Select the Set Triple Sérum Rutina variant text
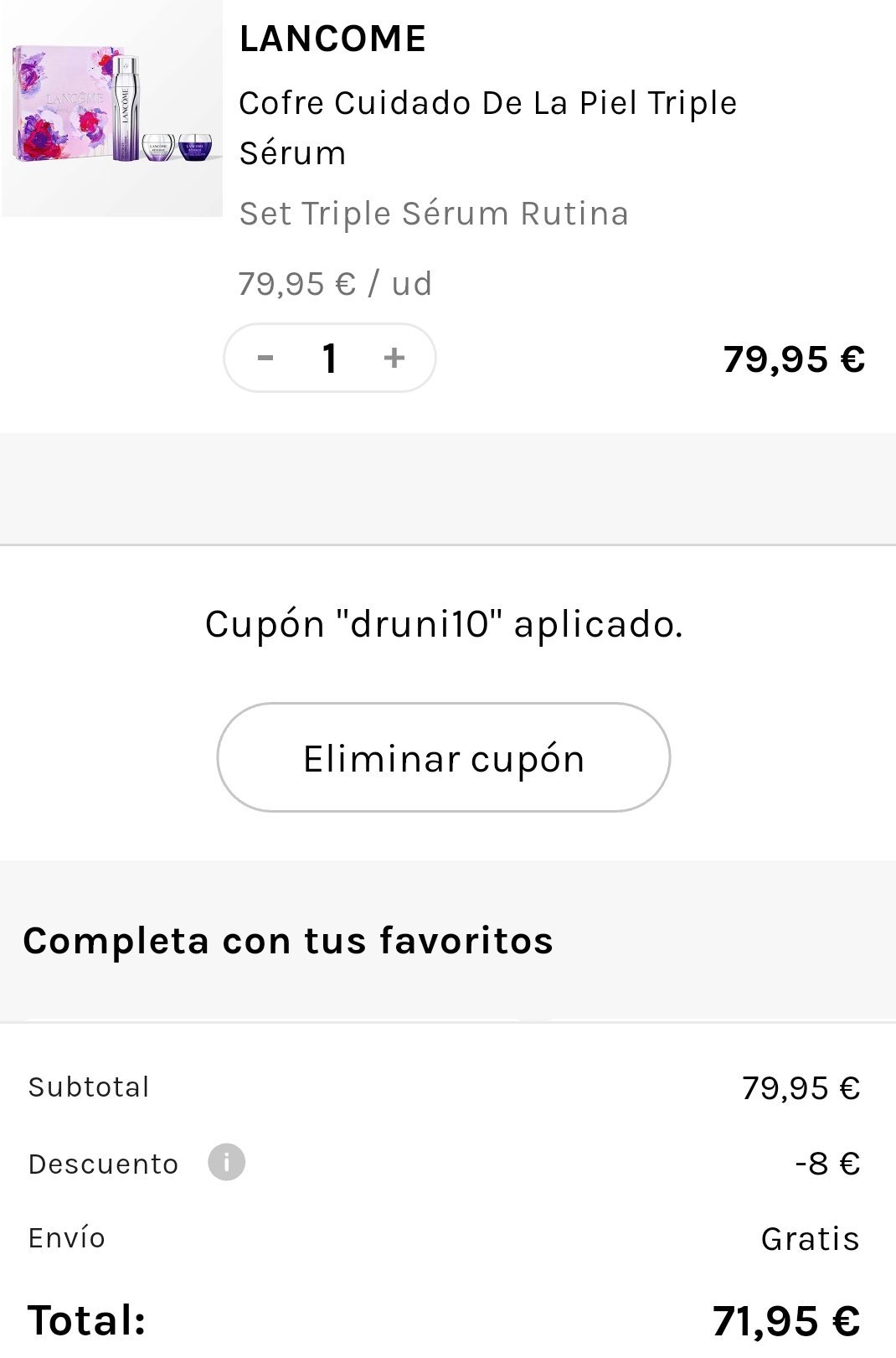 coord(434,214)
